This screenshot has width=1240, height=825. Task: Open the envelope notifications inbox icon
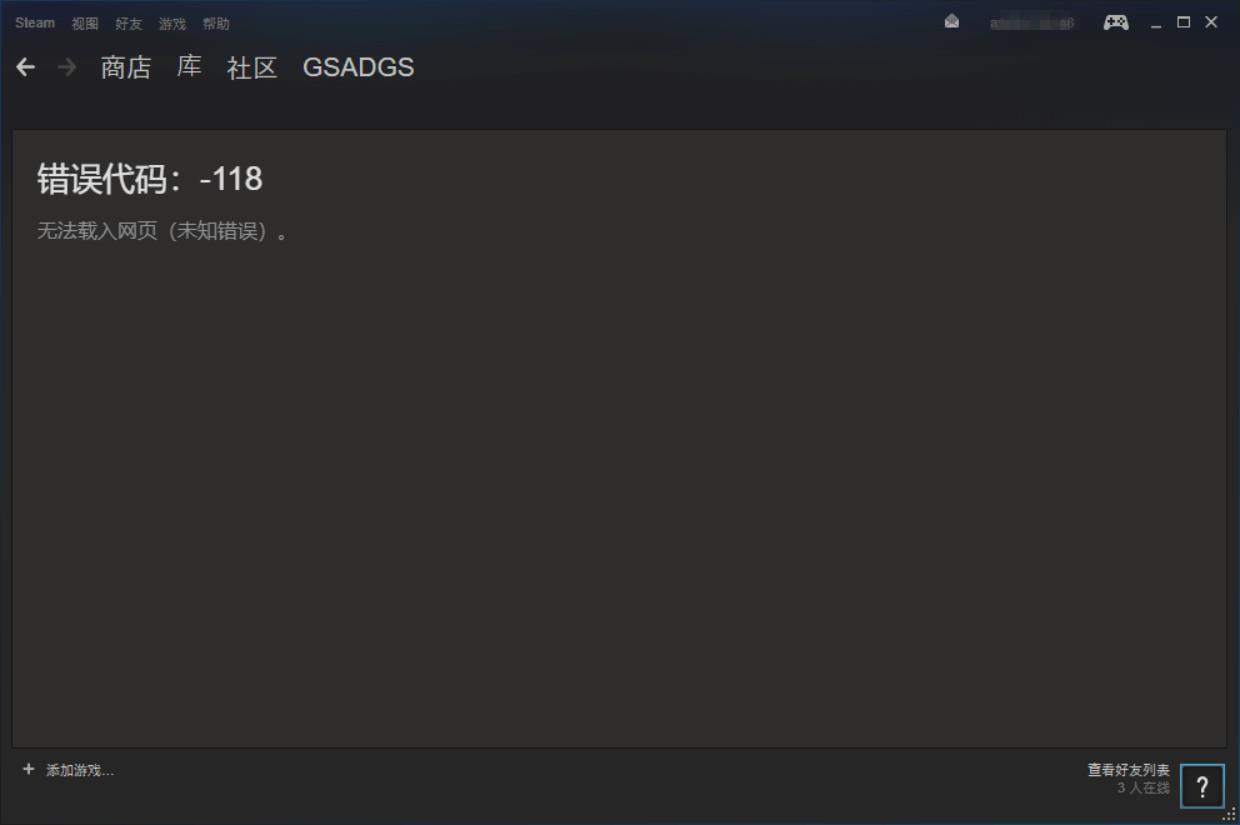coord(952,22)
